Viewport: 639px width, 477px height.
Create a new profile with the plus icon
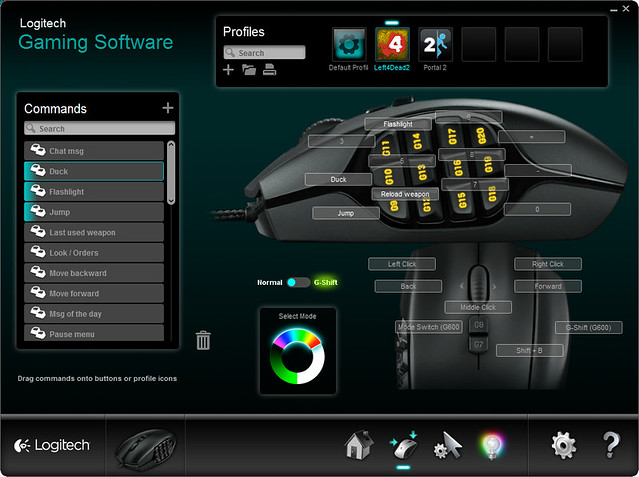[x=228, y=70]
